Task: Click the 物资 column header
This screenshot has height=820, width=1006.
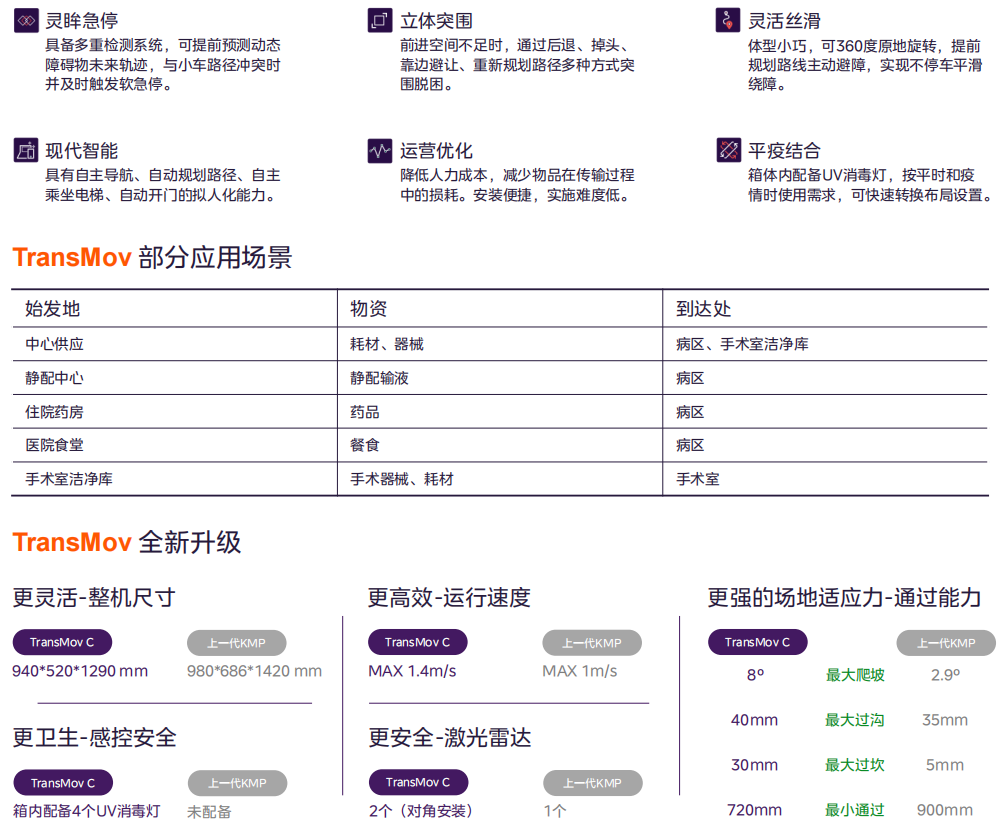Action: [368, 309]
